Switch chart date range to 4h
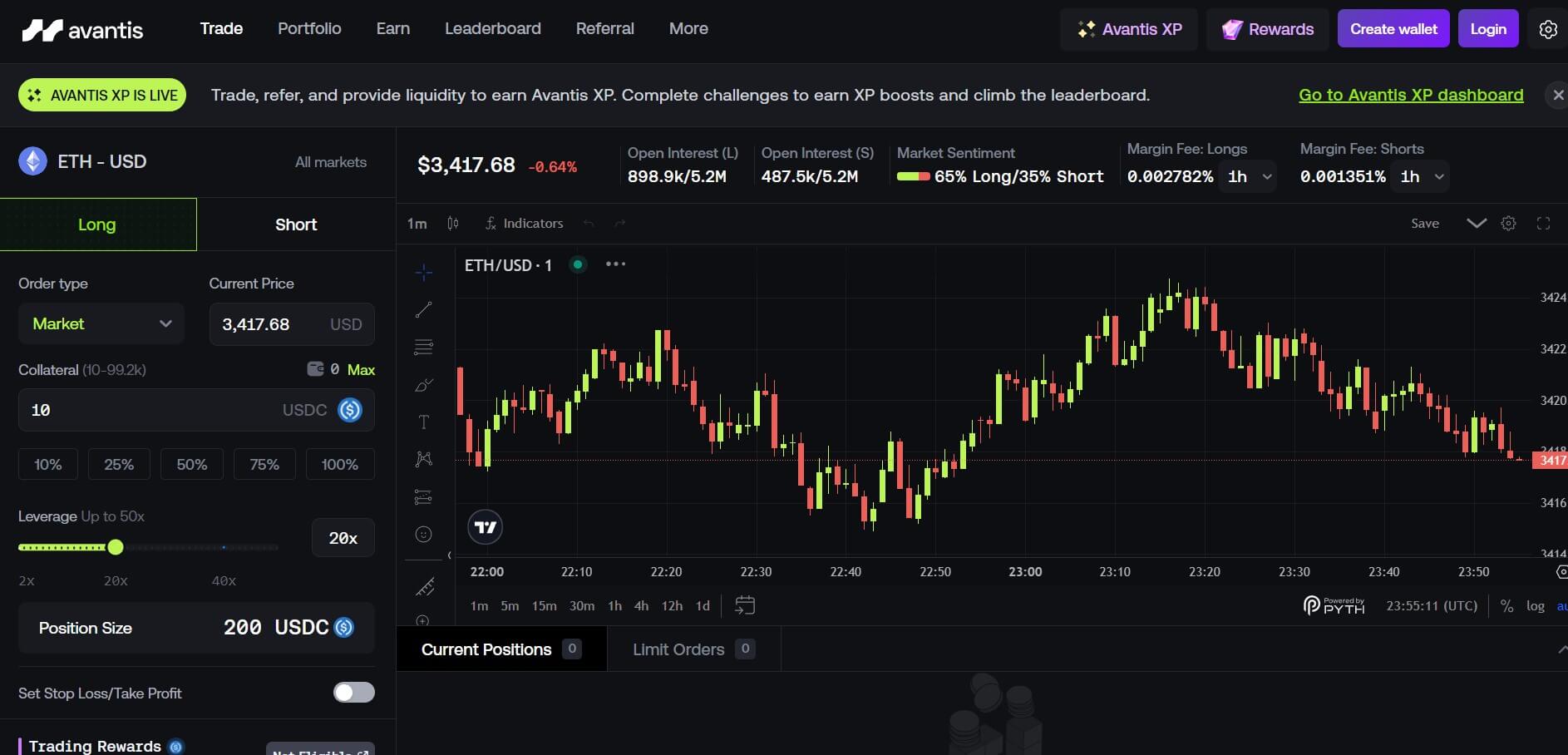Image resolution: width=1568 pixels, height=755 pixels. pyautogui.click(x=641, y=606)
